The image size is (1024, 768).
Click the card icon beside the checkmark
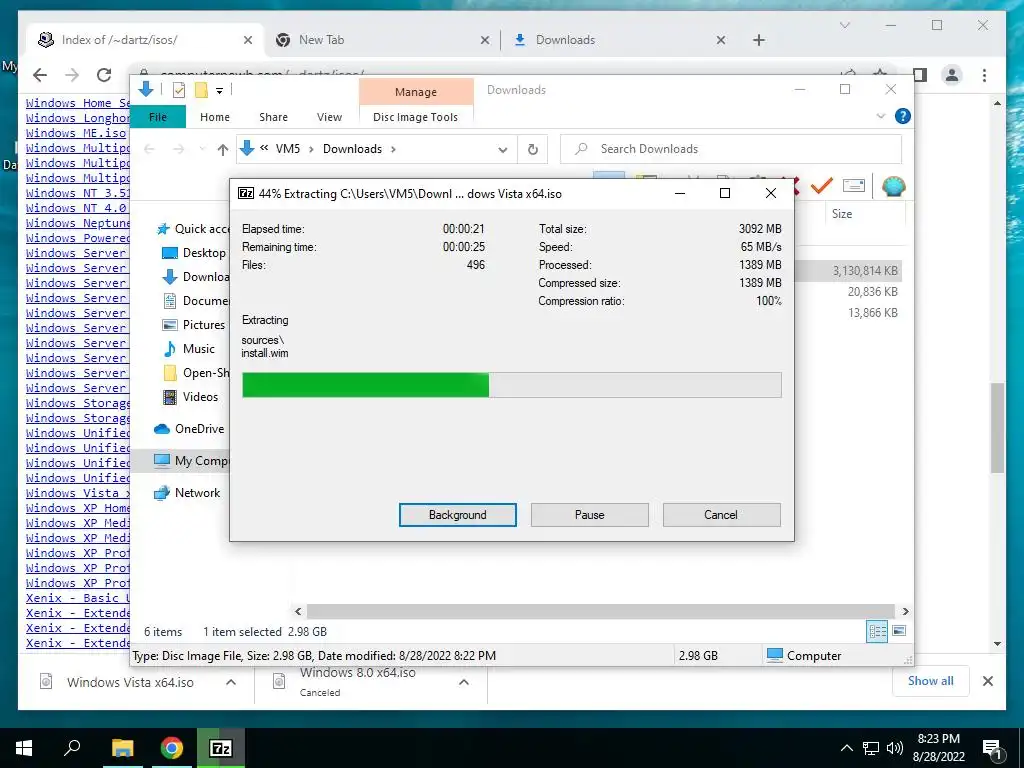tap(854, 186)
